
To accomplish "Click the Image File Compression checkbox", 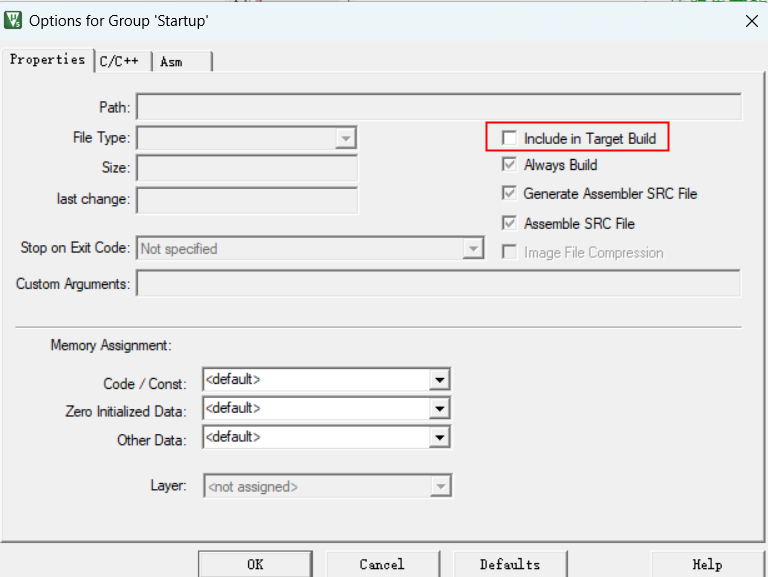I will tap(510, 252).
